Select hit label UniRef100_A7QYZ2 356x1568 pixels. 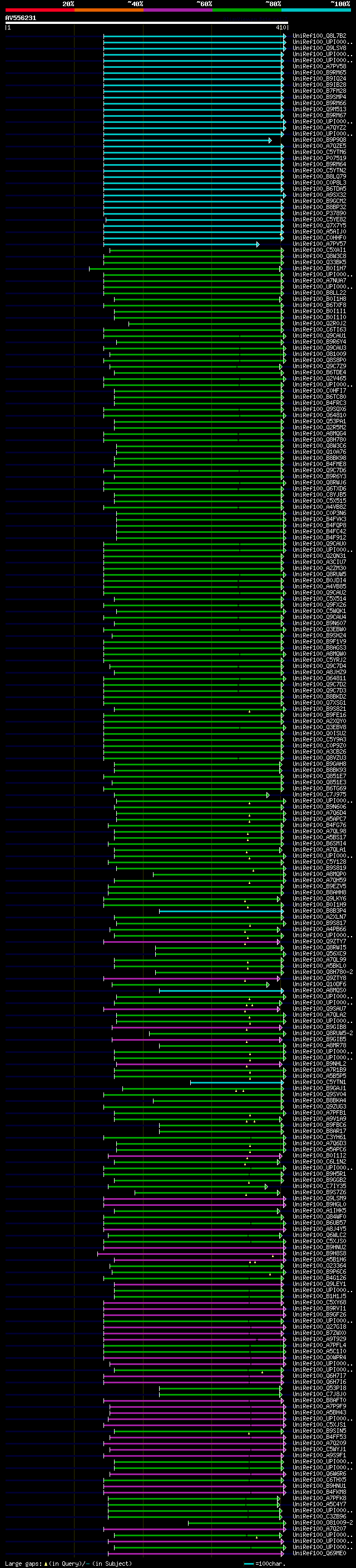click(x=319, y=128)
